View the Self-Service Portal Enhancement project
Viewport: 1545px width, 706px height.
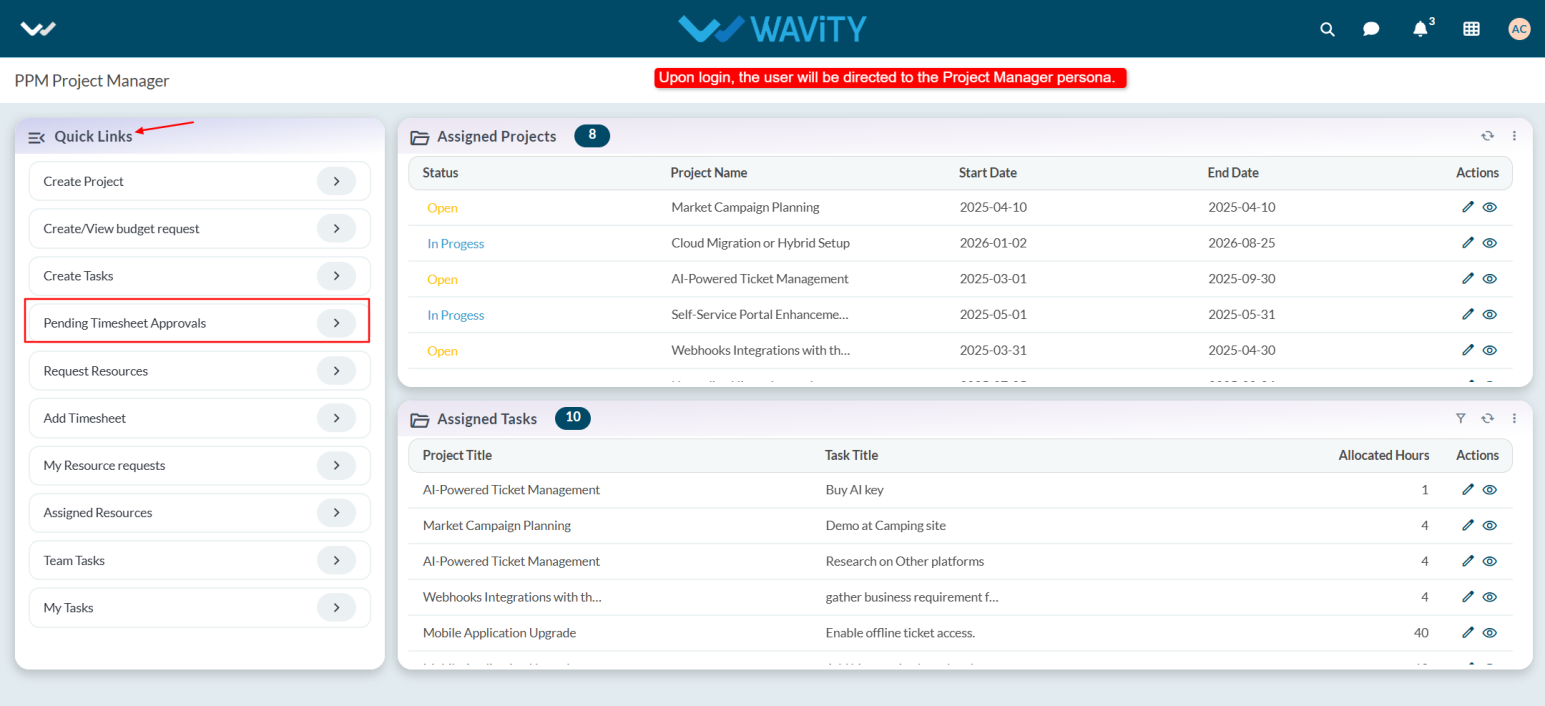click(x=1489, y=314)
